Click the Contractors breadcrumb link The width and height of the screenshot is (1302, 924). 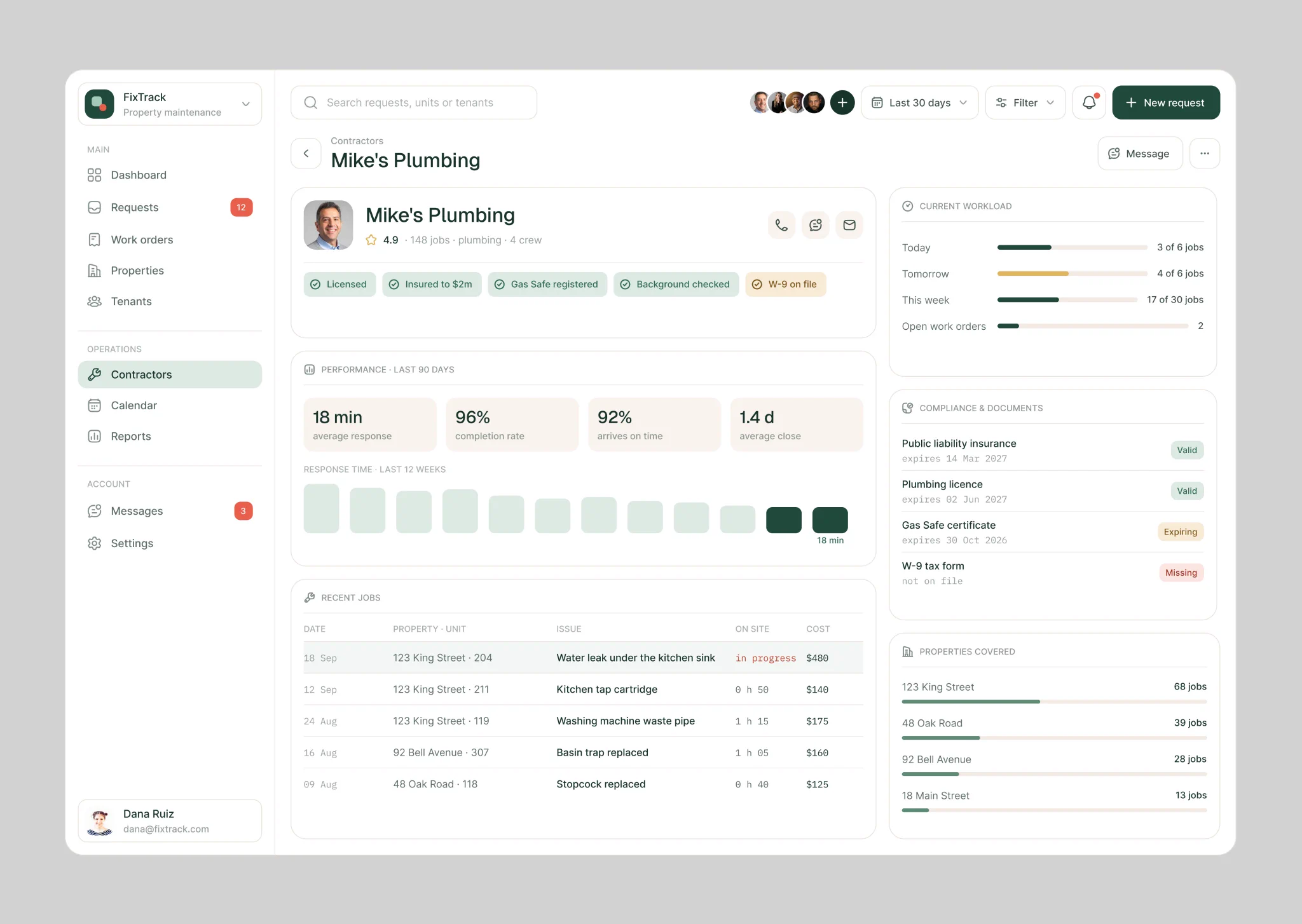(357, 140)
